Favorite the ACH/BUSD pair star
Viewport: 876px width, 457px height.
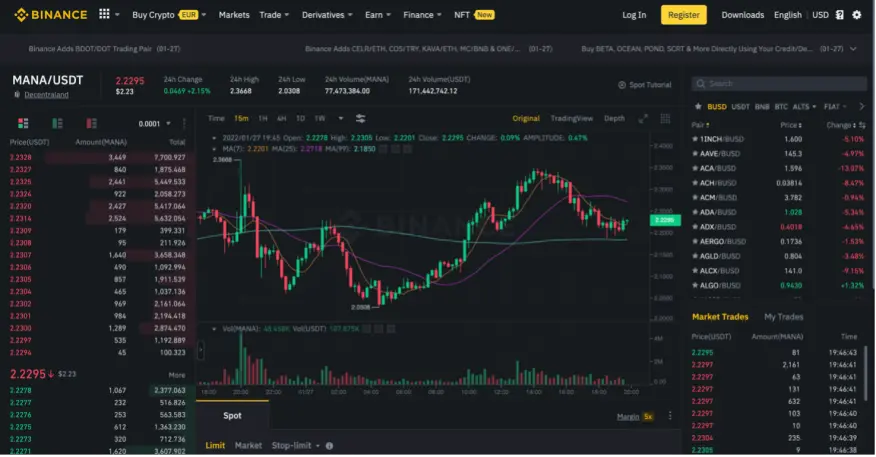[x=695, y=183]
